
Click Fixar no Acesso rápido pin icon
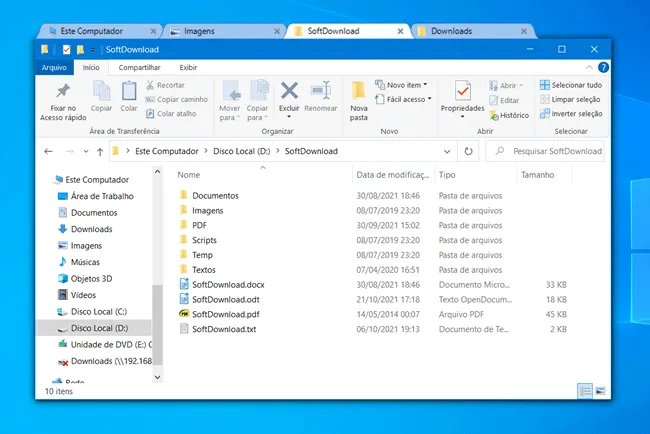63,91
